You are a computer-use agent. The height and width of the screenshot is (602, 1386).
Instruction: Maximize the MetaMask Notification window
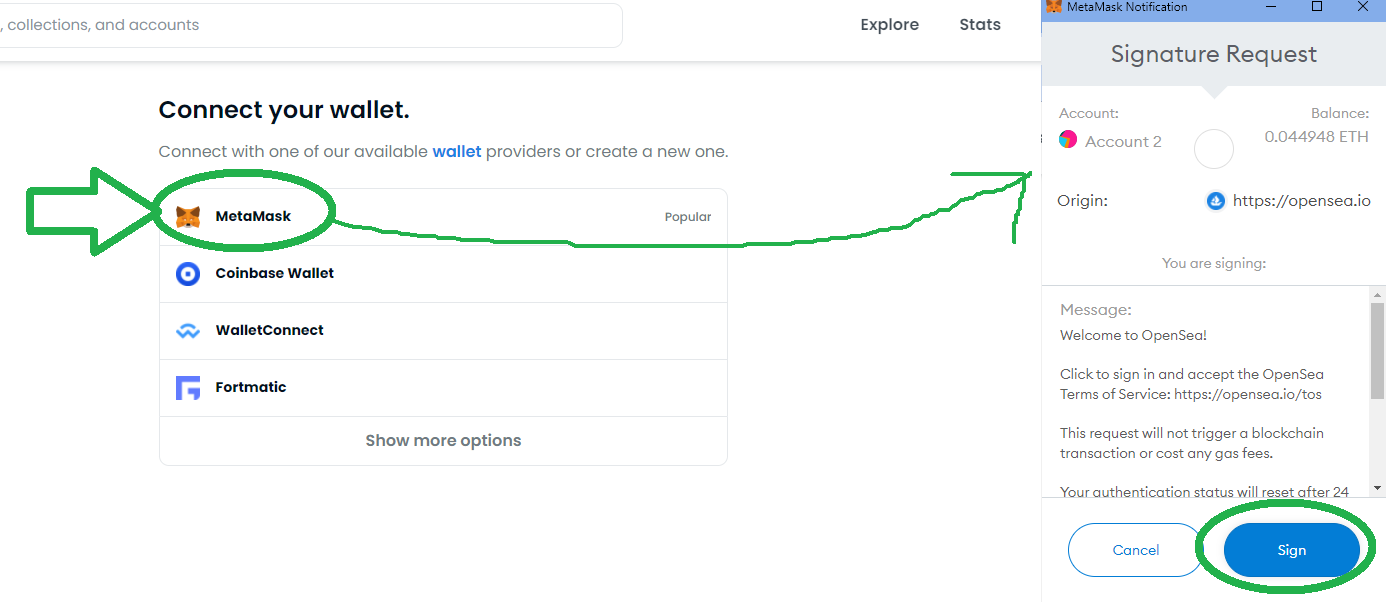pos(1317,7)
